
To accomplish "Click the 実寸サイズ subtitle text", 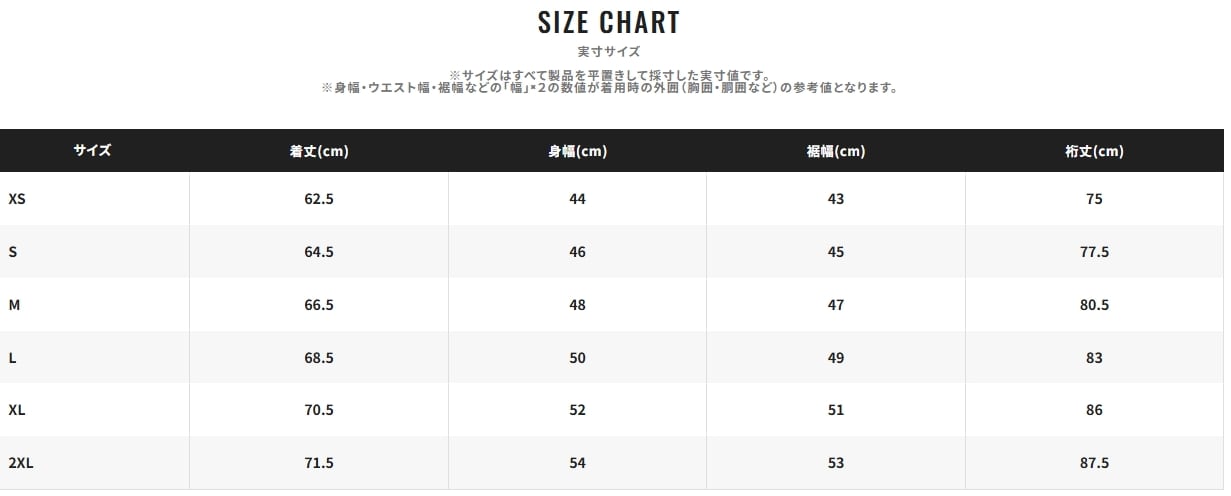I will 609,51.
